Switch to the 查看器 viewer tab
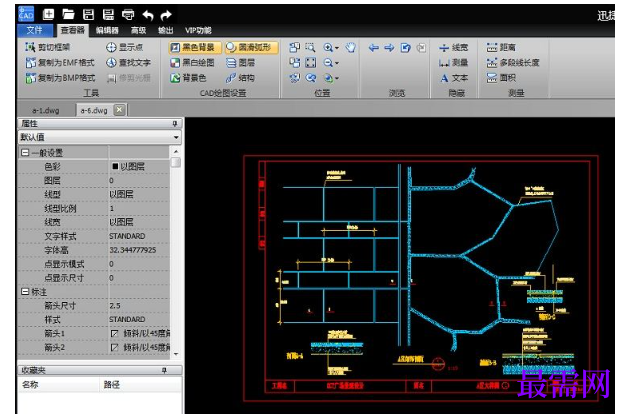The height and width of the screenshot is (415, 629). click(x=73, y=30)
